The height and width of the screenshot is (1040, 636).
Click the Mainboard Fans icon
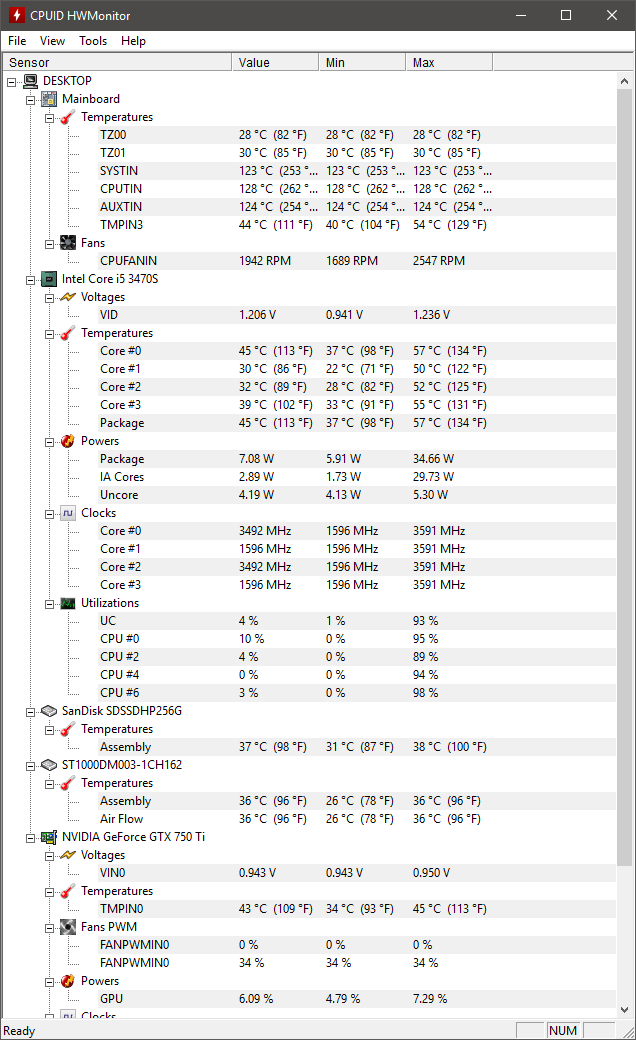click(68, 243)
